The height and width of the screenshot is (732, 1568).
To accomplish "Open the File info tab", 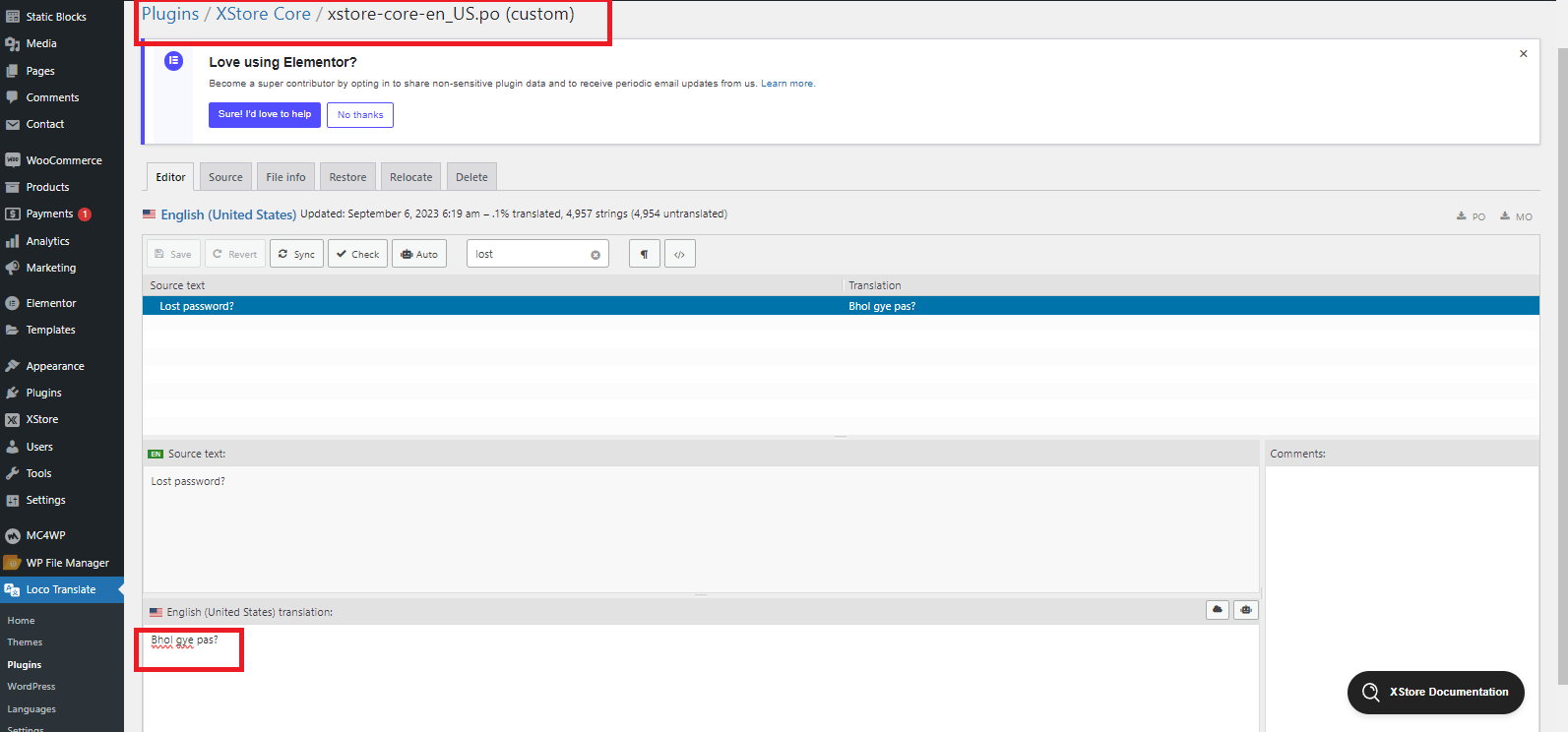I will [x=285, y=177].
